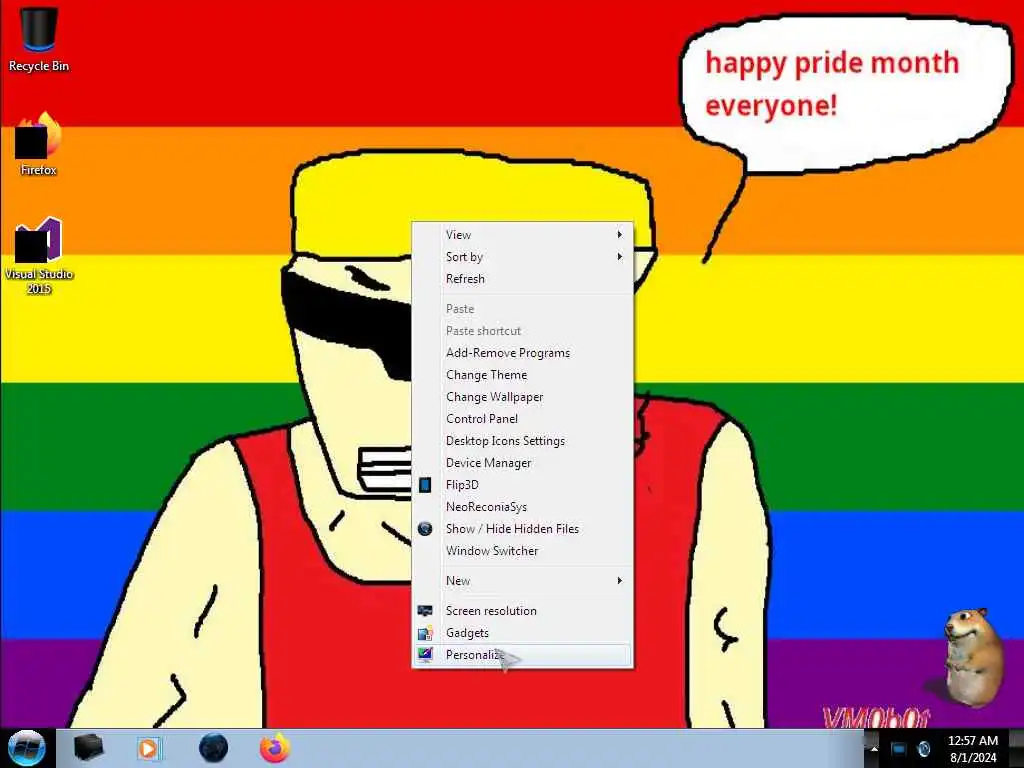Screen dimensions: 1024x768
Task: Show hidden tray icons arrow
Action: [874, 749]
